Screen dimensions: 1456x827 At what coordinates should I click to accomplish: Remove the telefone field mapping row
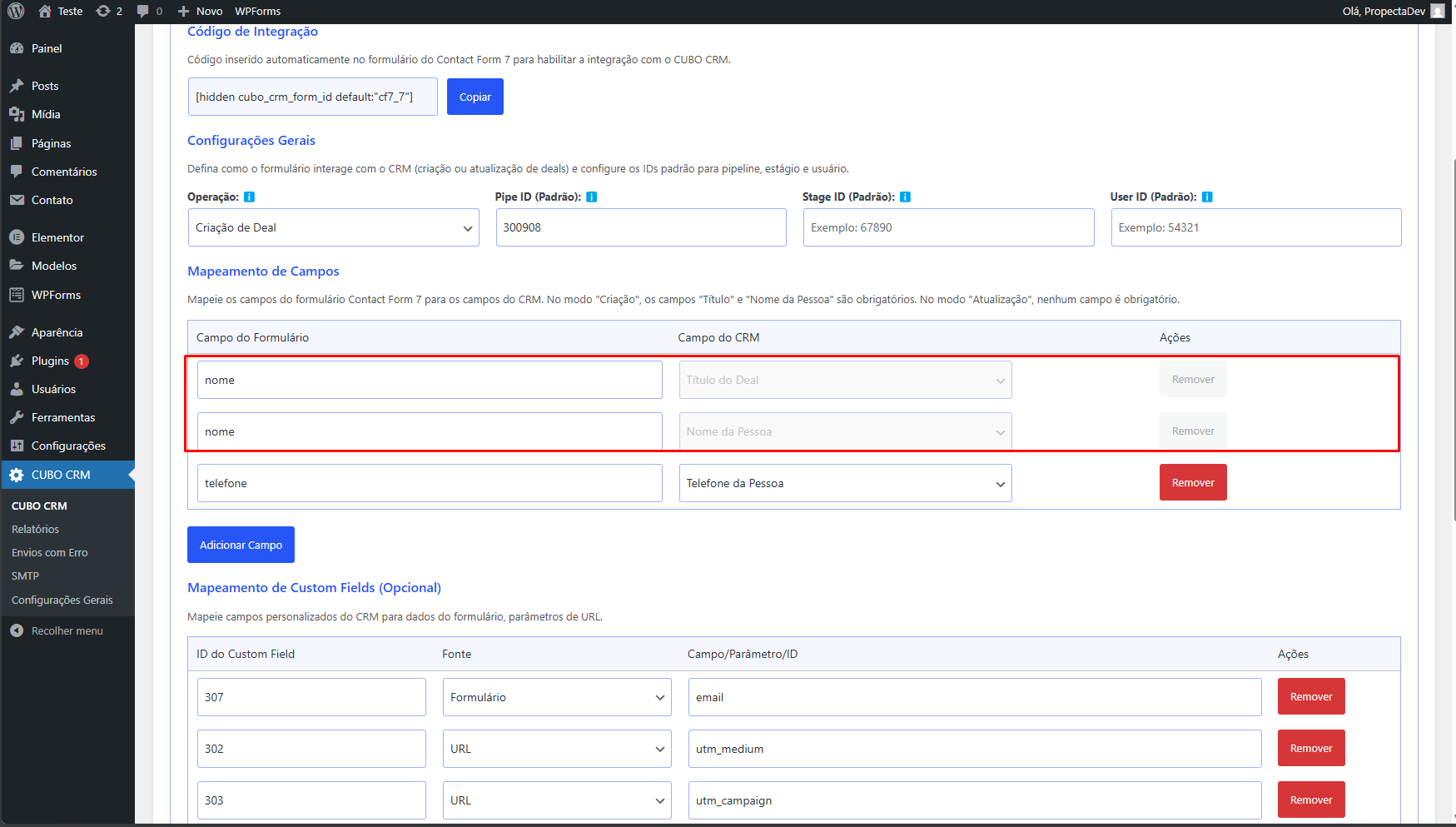pyautogui.click(x=1192, y=482)
